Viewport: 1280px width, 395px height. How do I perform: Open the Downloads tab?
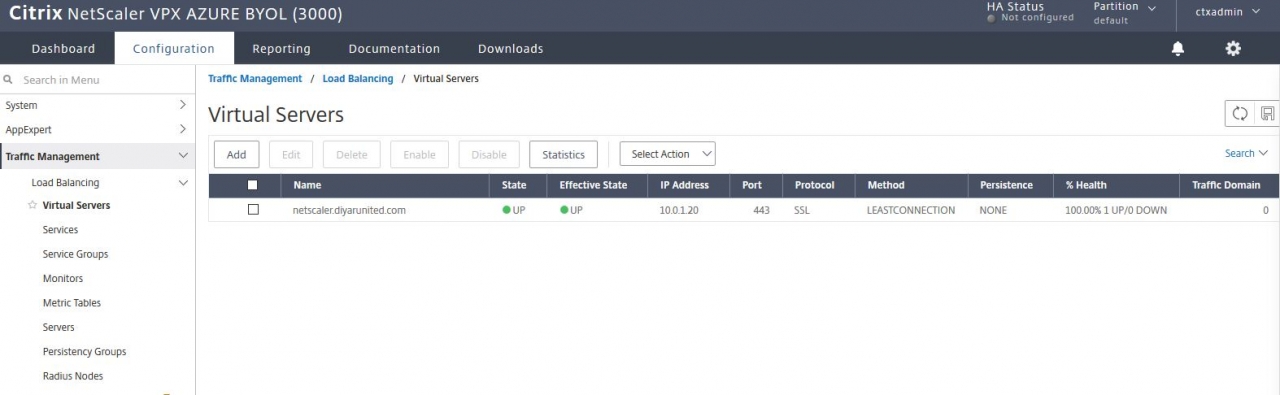pyautogui.click(x=510, y=48)
